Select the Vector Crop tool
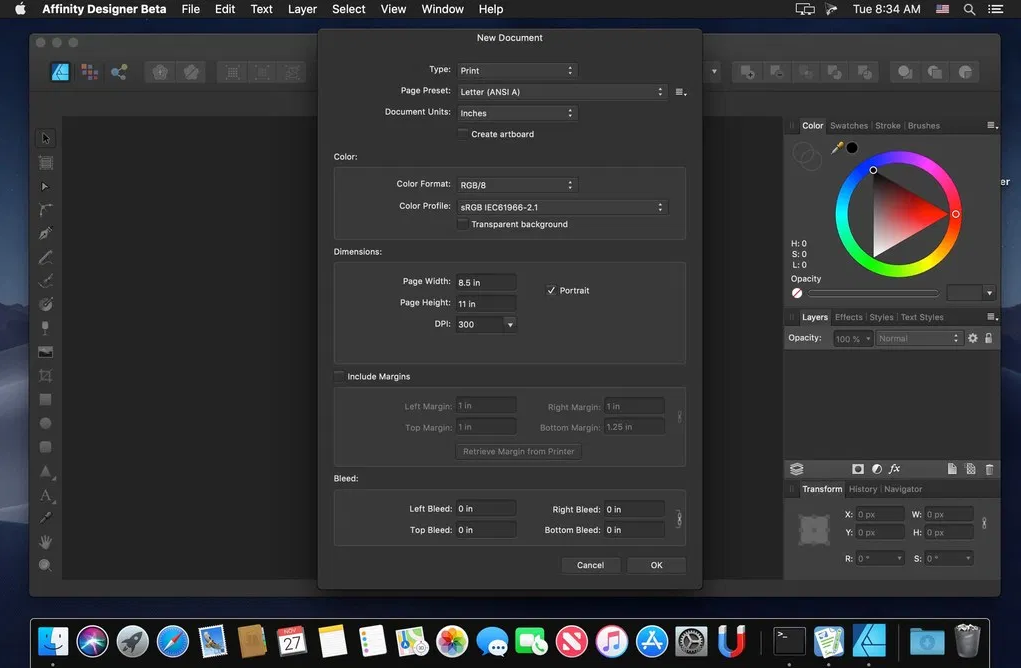Viewport: 1021px width, 668px height. 45,375
